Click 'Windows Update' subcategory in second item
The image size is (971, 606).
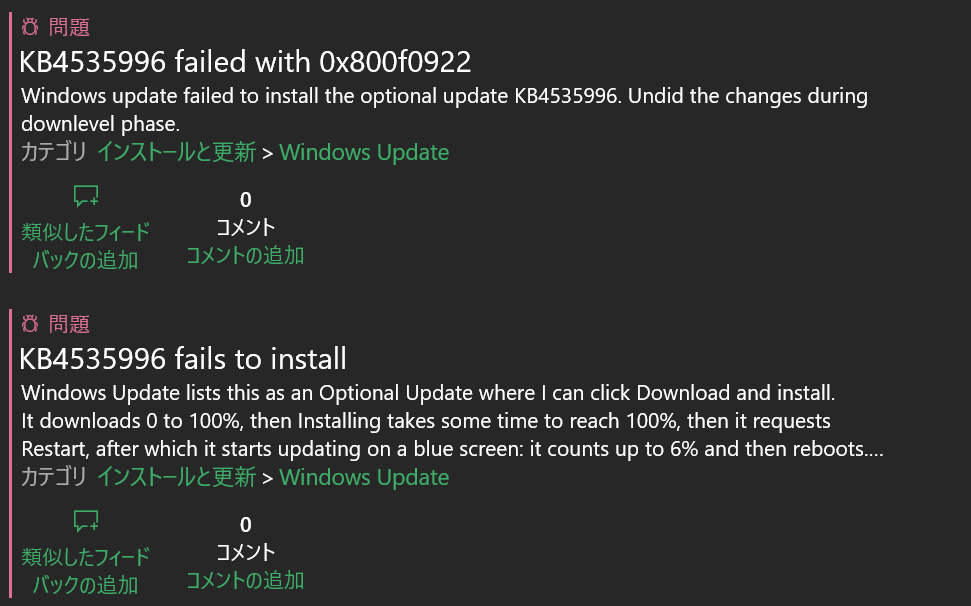pyautogui.click(x=364, y=477)
